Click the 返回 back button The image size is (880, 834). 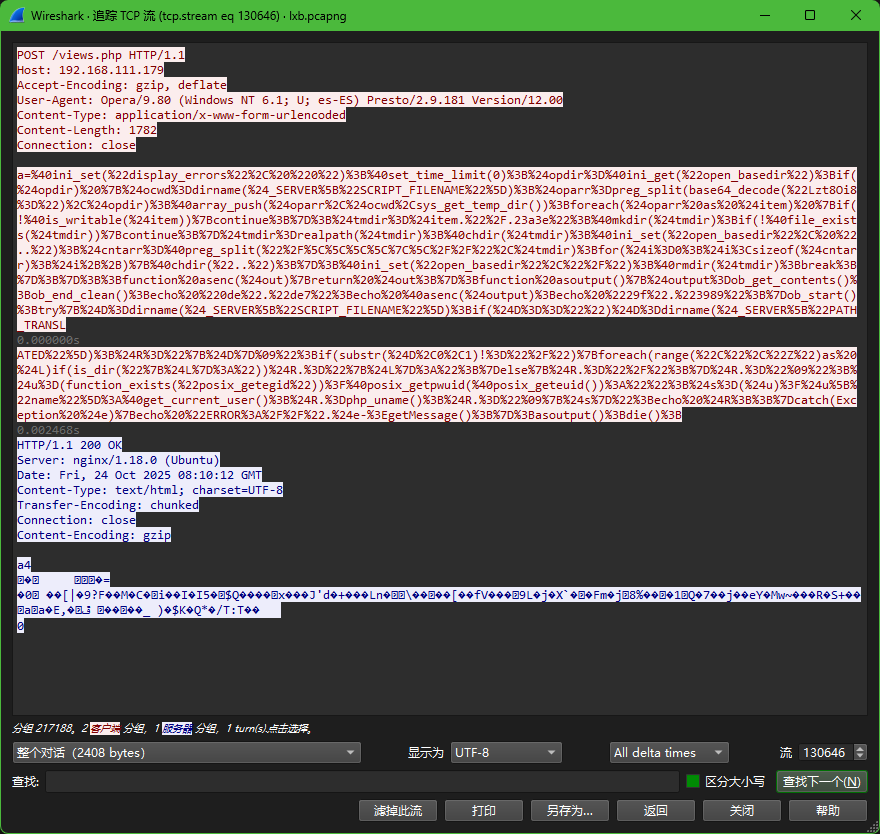pos(655,811)
